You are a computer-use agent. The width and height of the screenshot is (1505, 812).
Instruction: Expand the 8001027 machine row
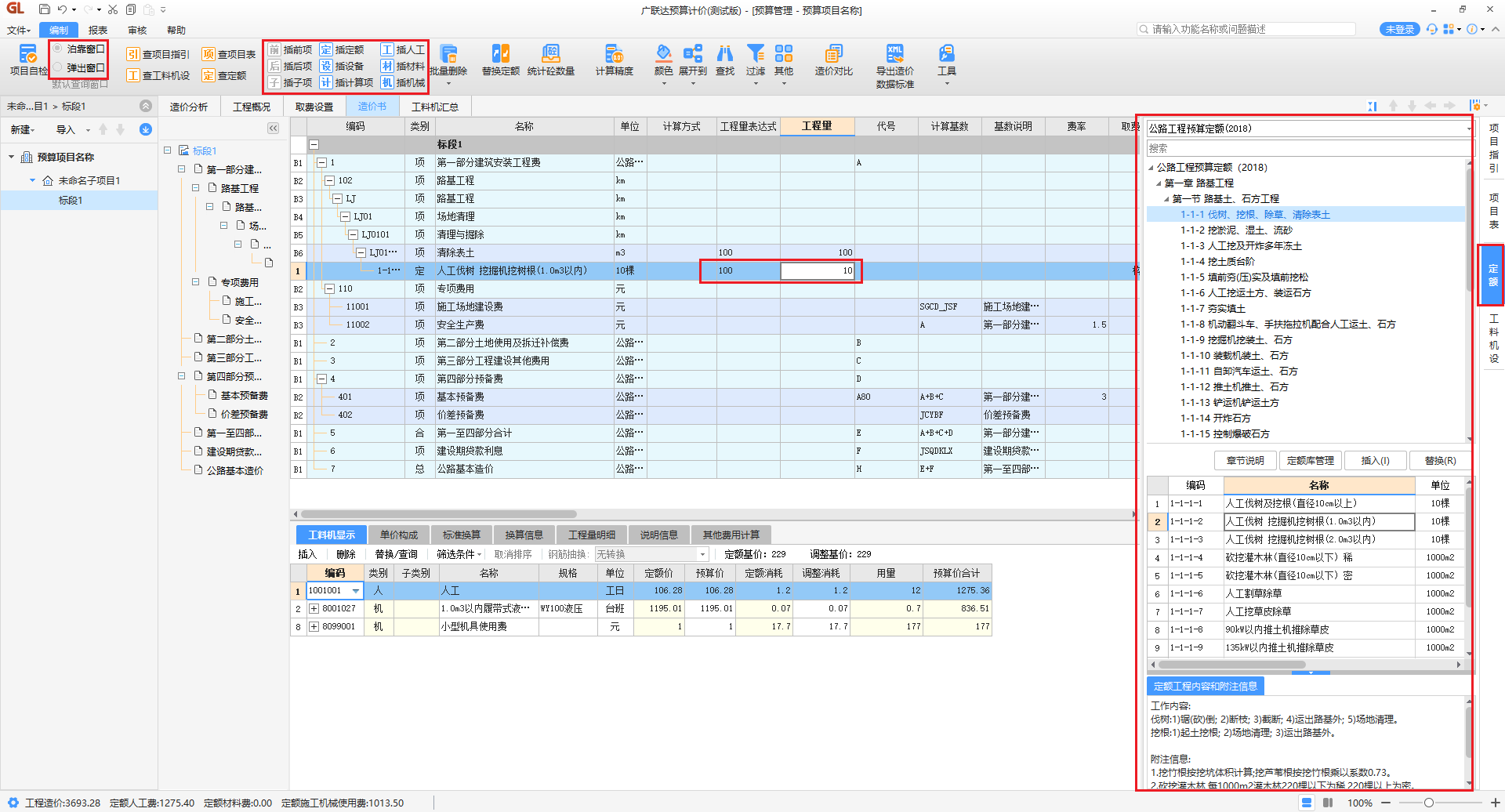[314, 609]
